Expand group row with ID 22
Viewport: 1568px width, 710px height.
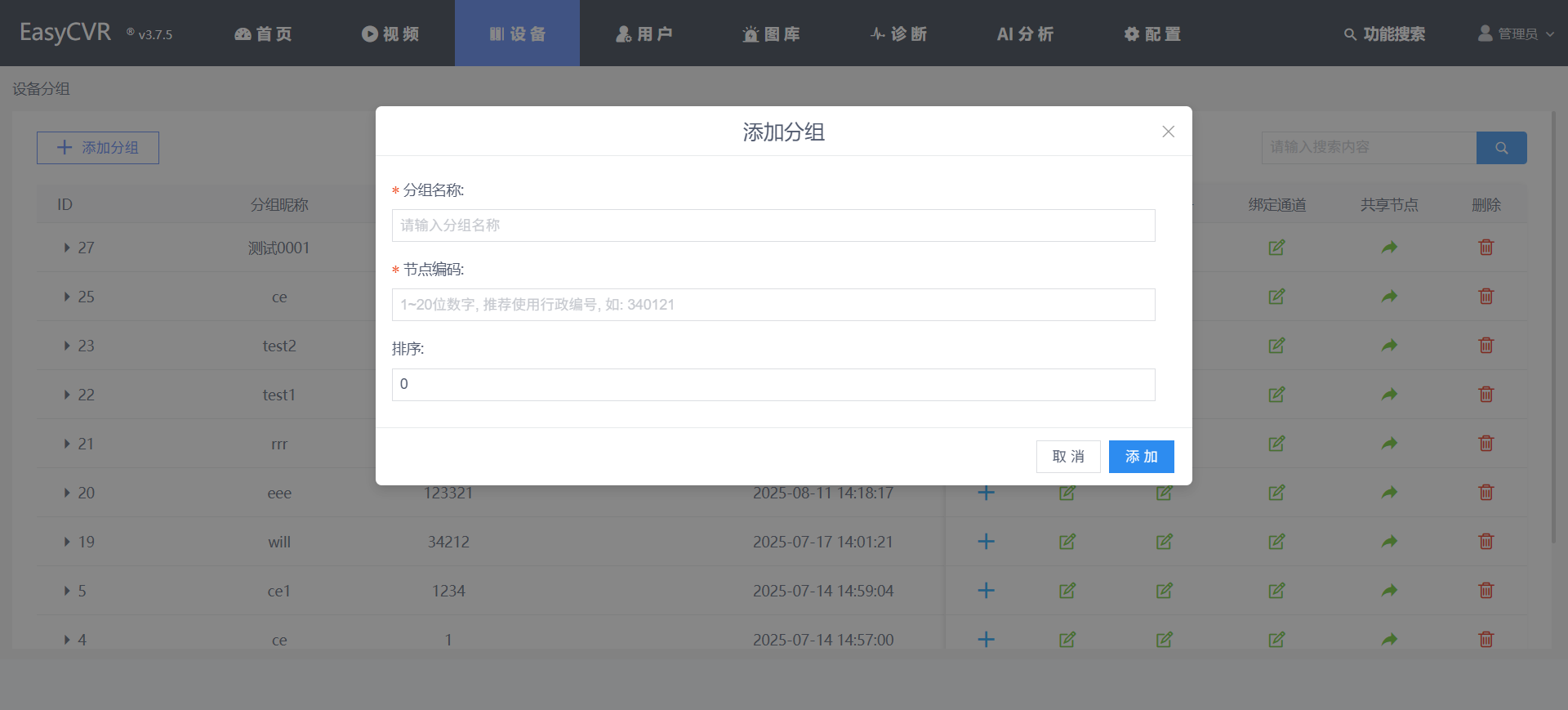[67, 395]
